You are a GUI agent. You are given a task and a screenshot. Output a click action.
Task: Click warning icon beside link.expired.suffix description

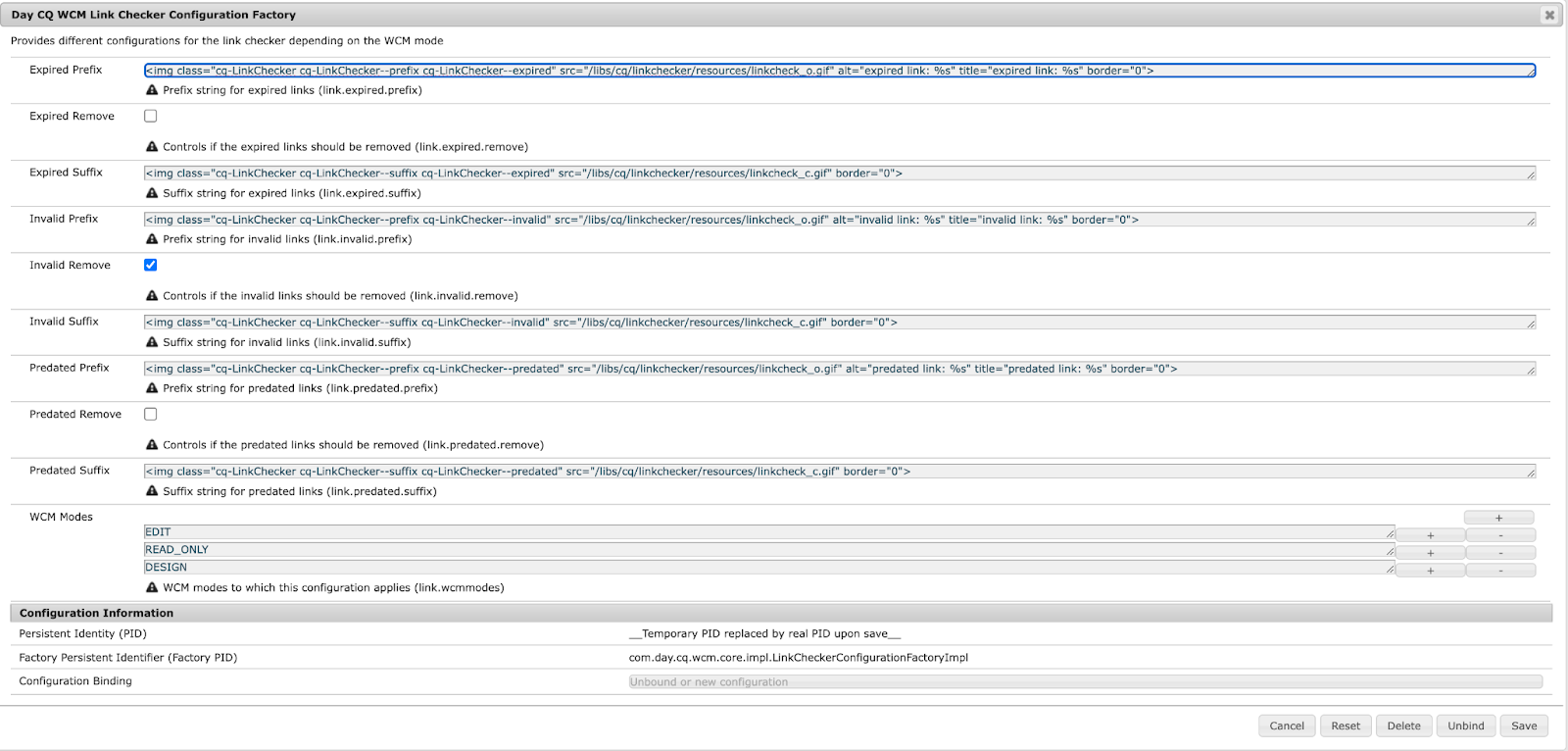(152, 193)
